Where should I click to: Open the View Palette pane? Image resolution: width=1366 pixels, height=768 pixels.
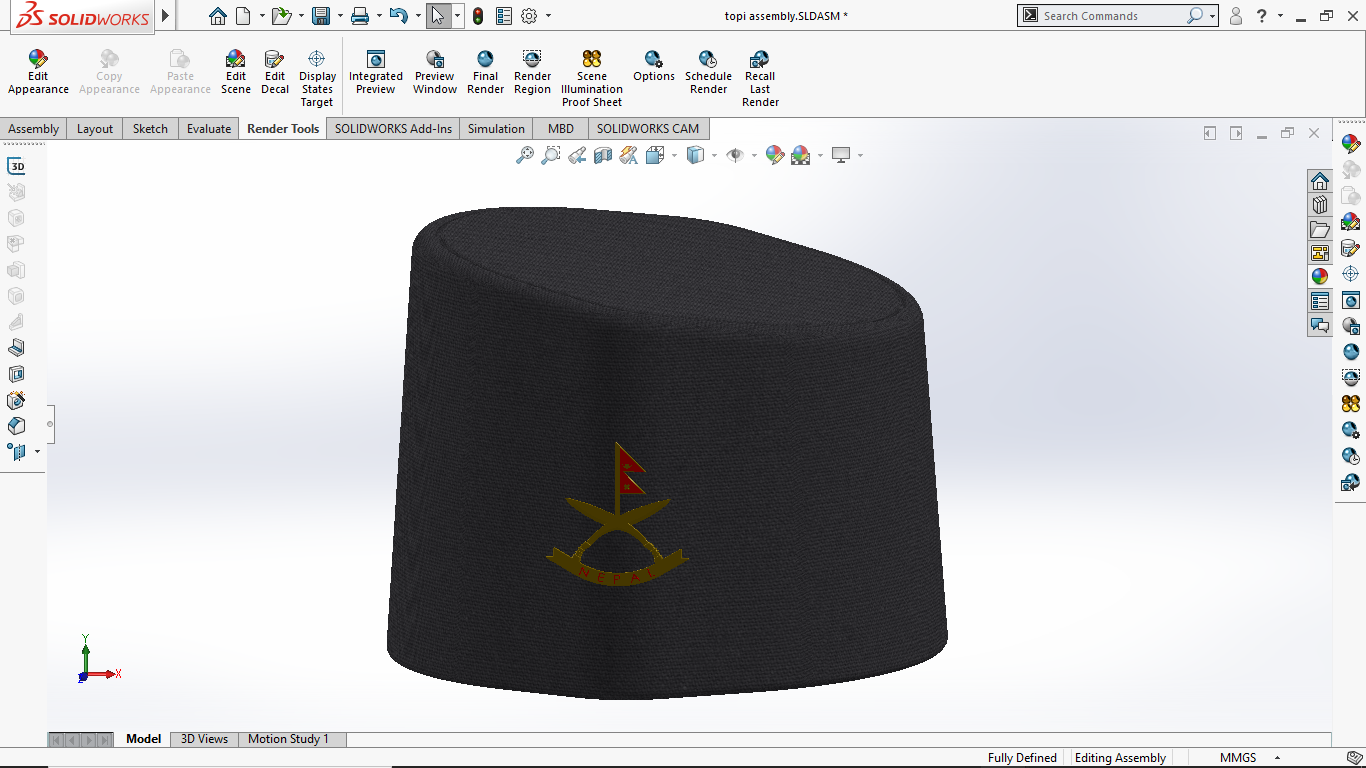tap(1320, 253)
